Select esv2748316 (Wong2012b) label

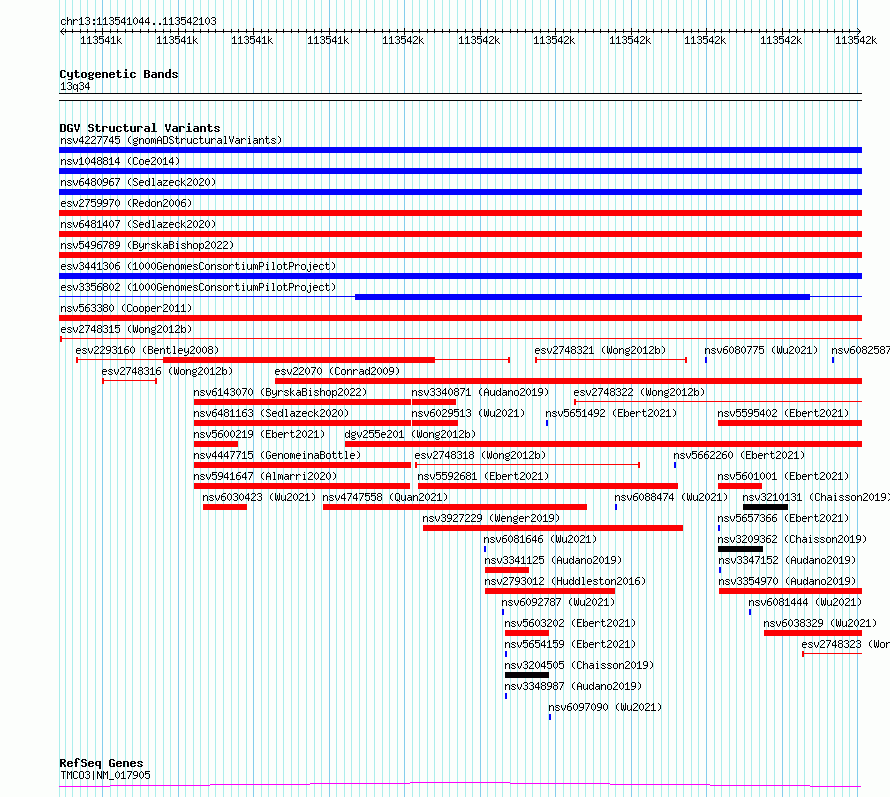167,371
